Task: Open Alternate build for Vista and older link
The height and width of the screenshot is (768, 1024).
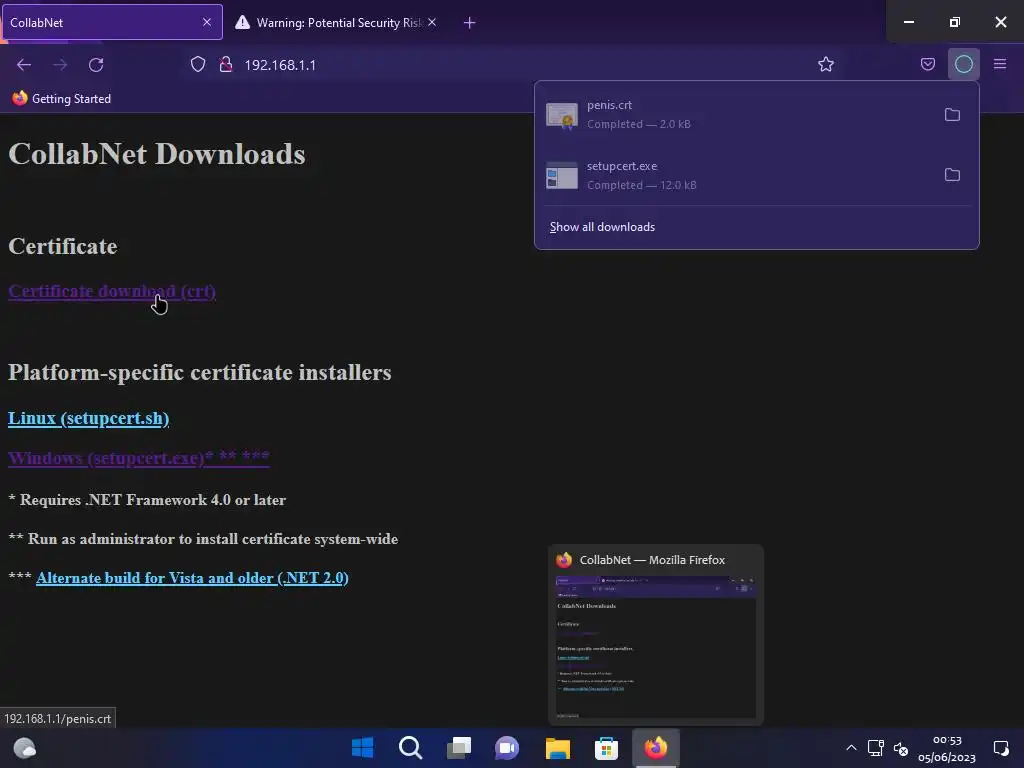Action: point(192,578)
